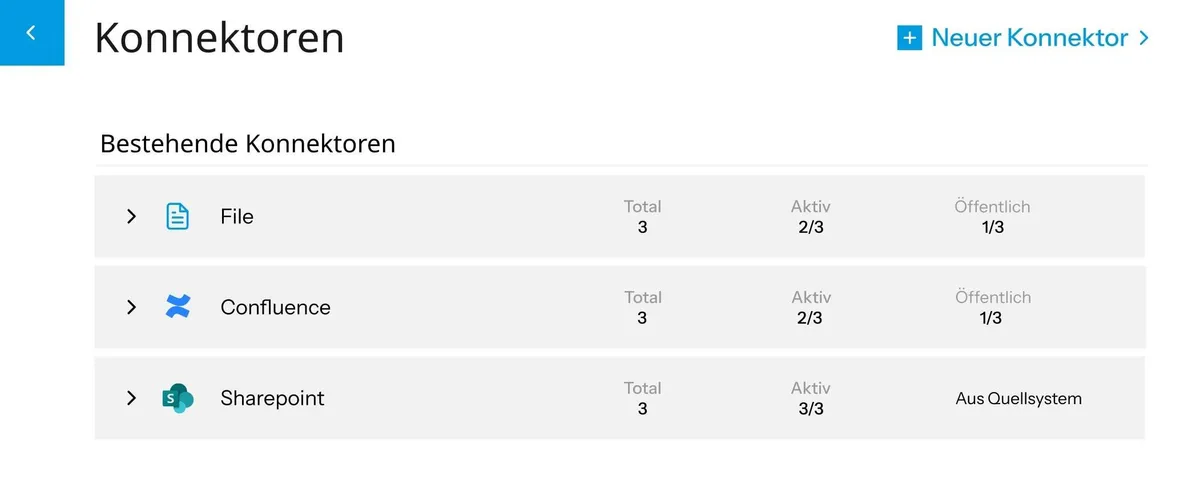Click the blue back arrow button
The image size is (1200, 492).
tap(31, 33)
